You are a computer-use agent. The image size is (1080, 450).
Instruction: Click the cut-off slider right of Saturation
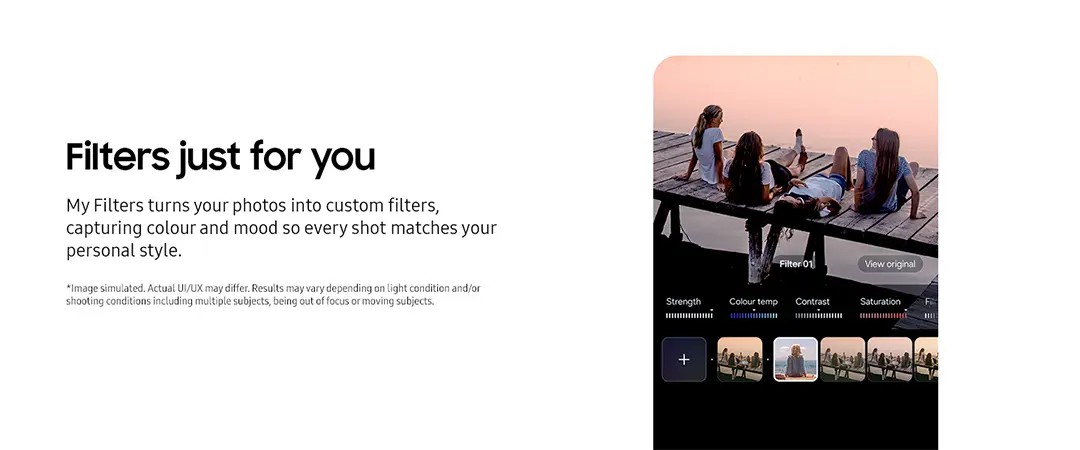pyautogui.click(x=931, y=315)
